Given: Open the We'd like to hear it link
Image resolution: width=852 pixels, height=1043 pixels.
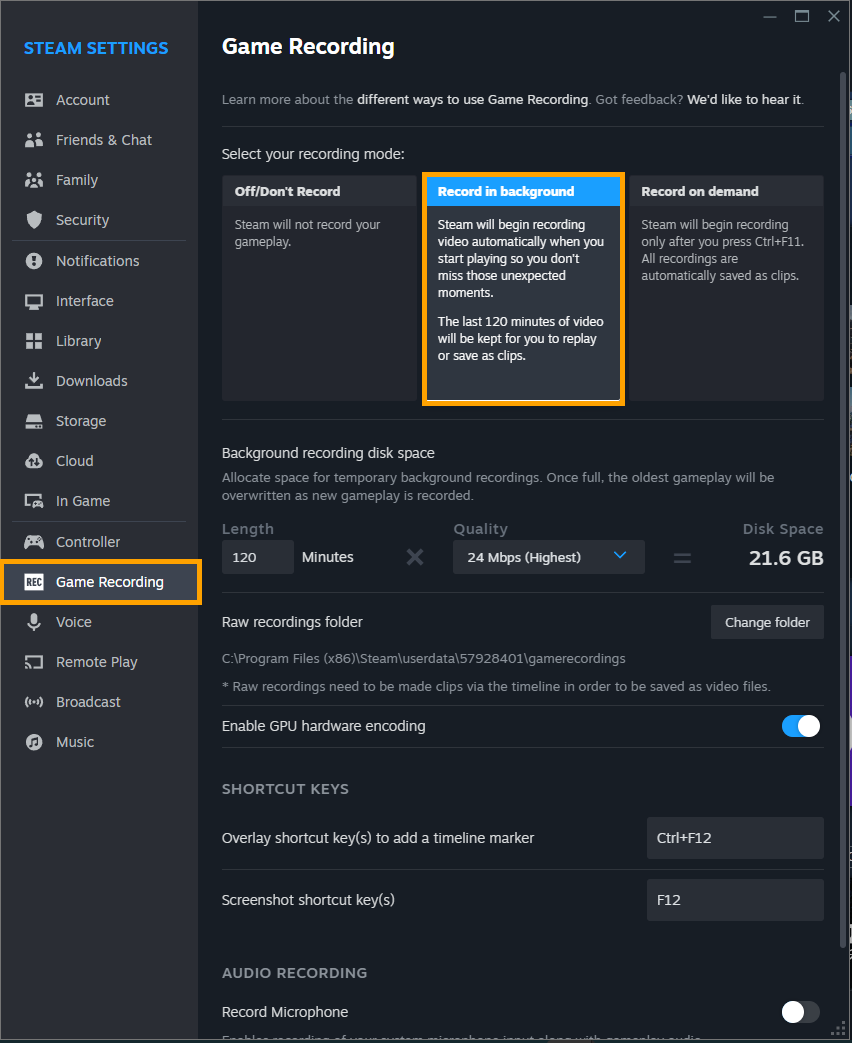Looking at the screenshot, I should pyautogui.click(x=744, y=100).
